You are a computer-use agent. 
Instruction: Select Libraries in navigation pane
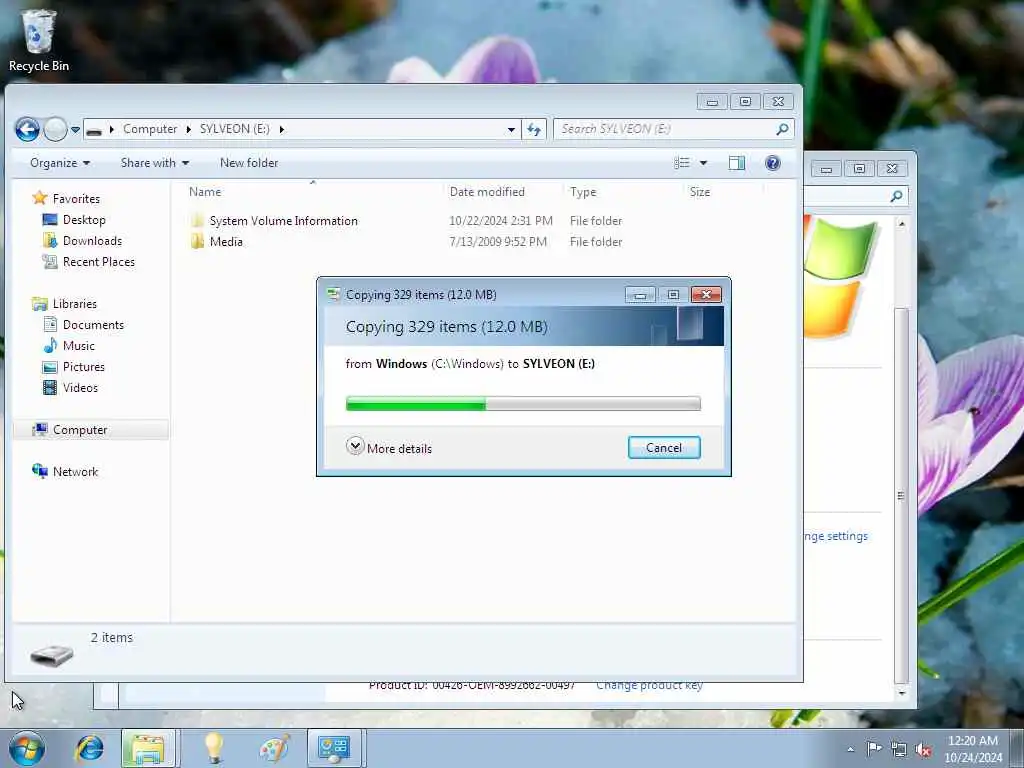(74, 304)
